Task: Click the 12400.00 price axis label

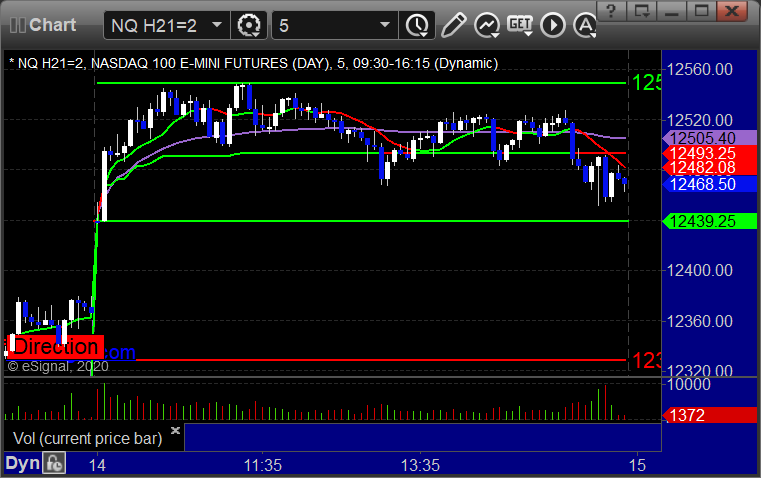Action: (x=700, y=270)
